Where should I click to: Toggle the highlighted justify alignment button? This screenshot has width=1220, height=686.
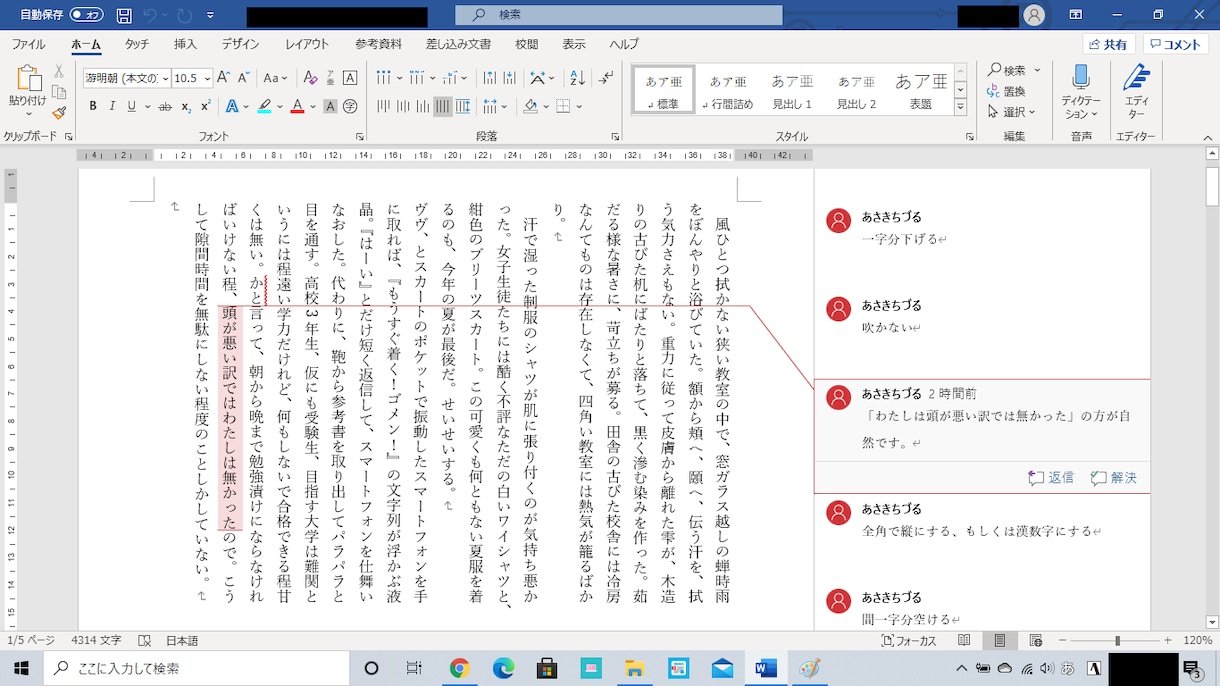click(443, 106)
